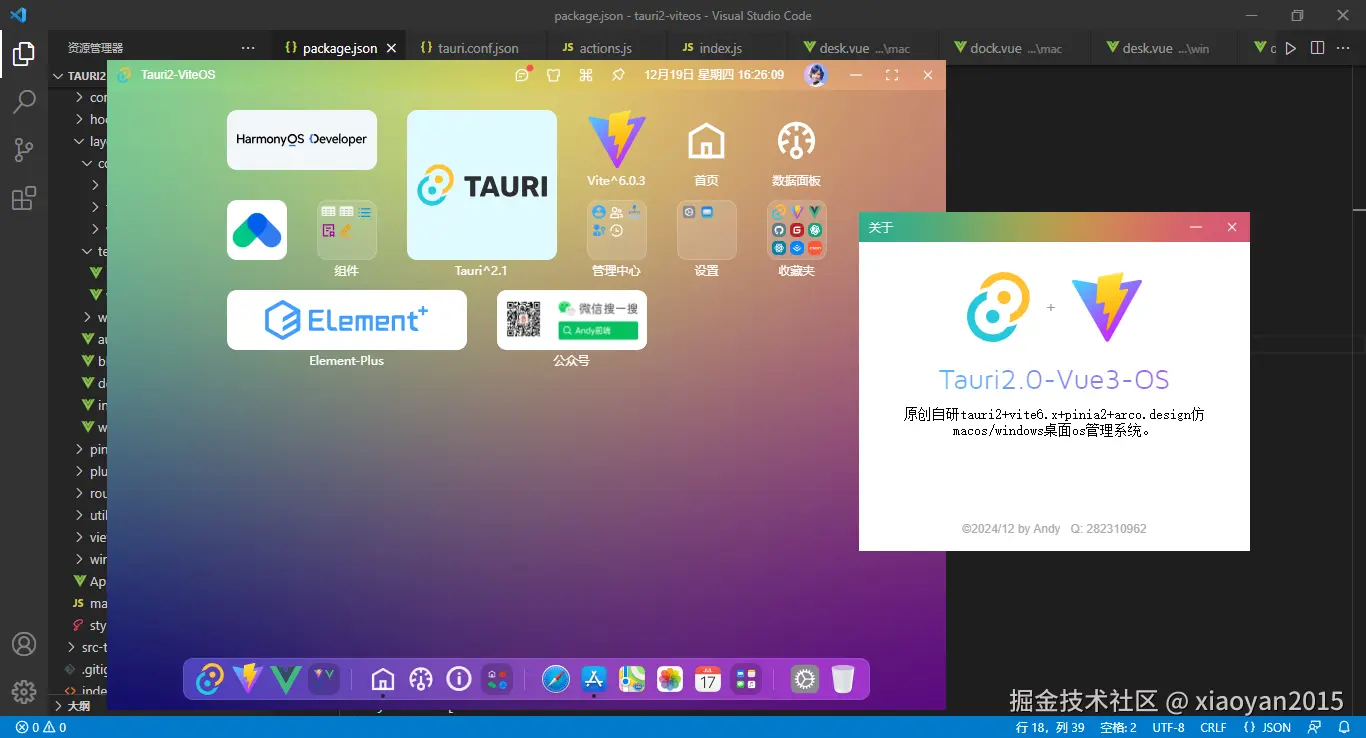Screen dimensions: 1366x738
Task: Click the UTF-8 encoding in the status bar
Action: pos(1168,728)
